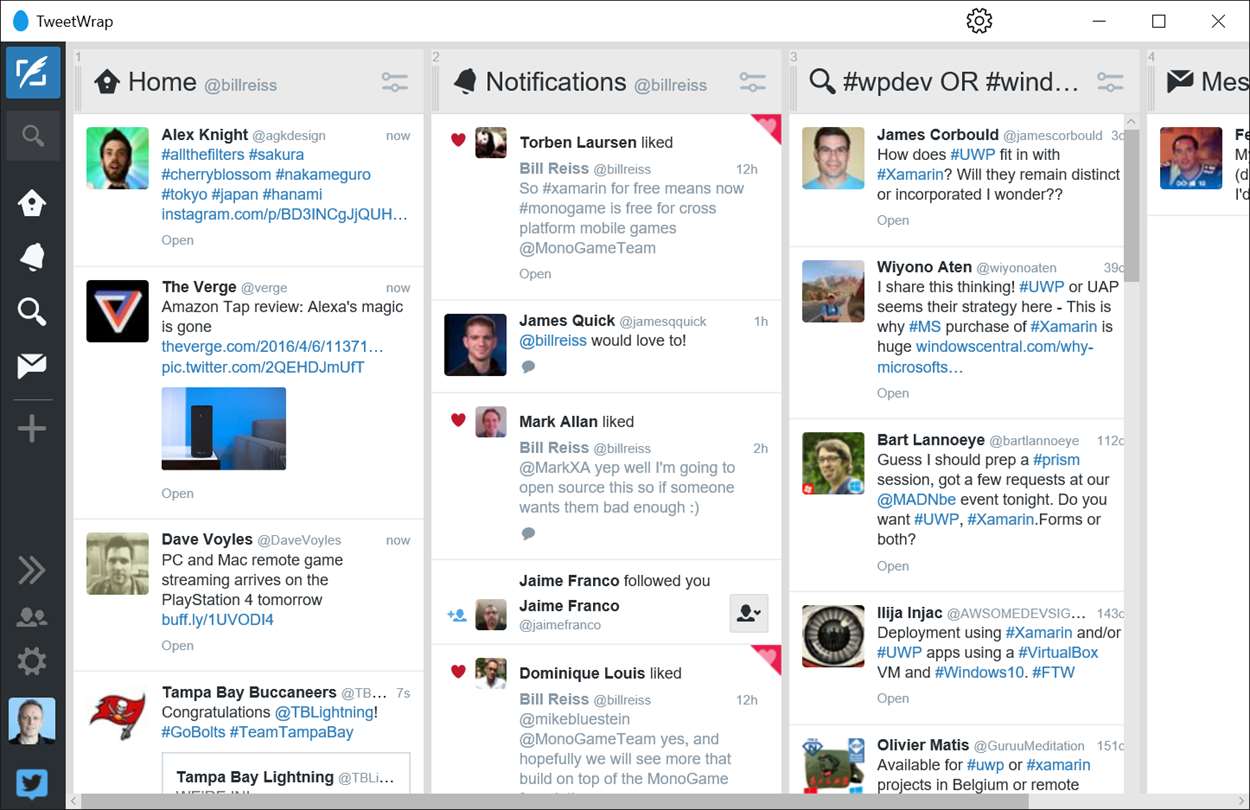Click reply bubble under Mark Allan's liked tweet
The height and width of the screenshot is (810, 1250).
point(528,534)
